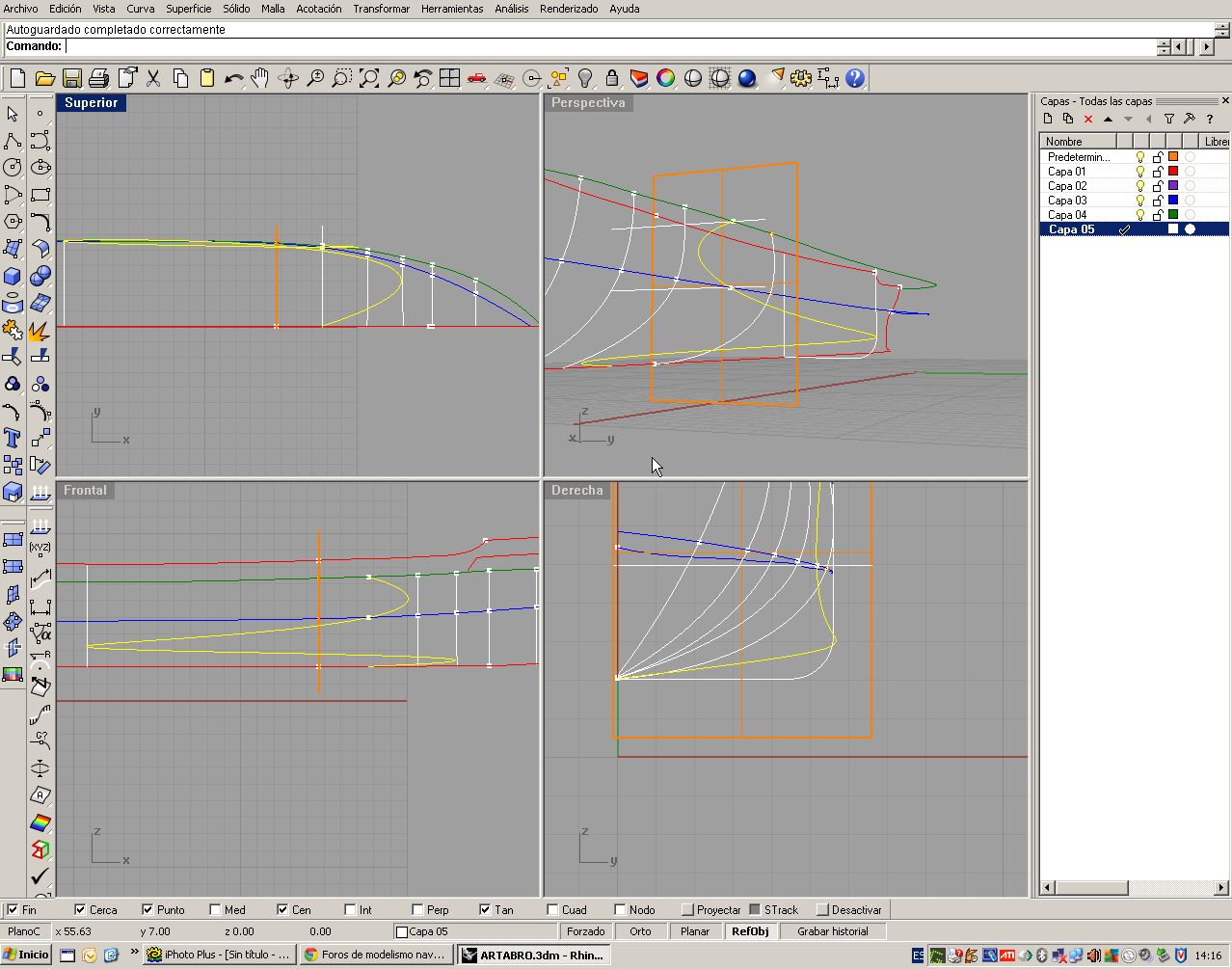Toggle RefObj in status bar
This screenshot has height=969, width=1232.
click(x=751, y=931)
